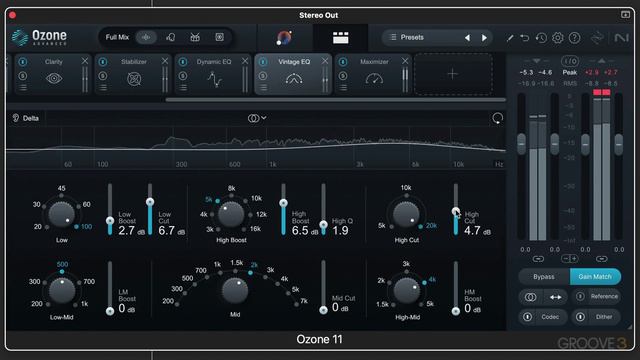The height and width of the screenshot is (360, 640).
Task: Select the drums focus icon in the toolbar
Action: 195,37
